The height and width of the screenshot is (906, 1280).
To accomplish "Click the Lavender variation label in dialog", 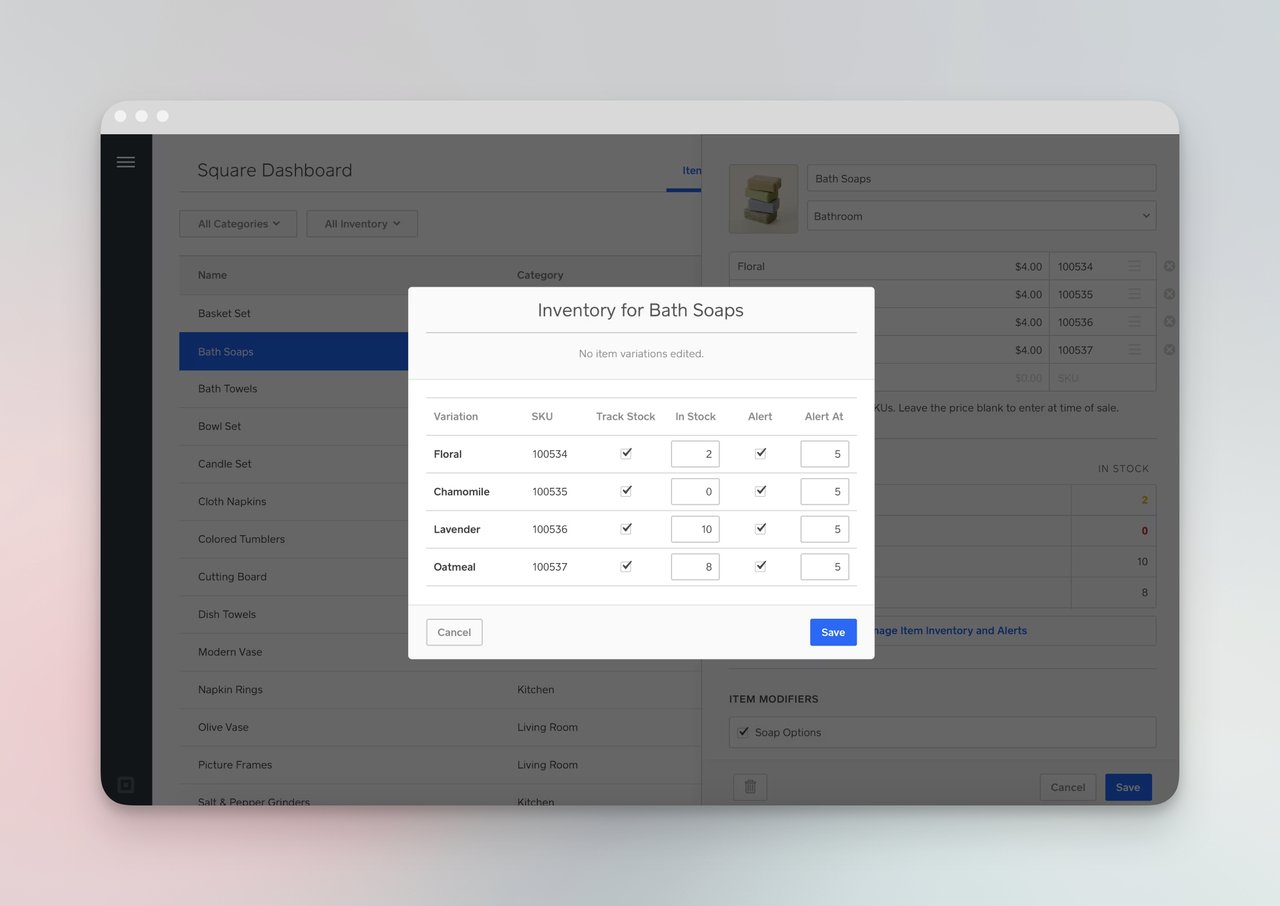I will click(457, 529).
